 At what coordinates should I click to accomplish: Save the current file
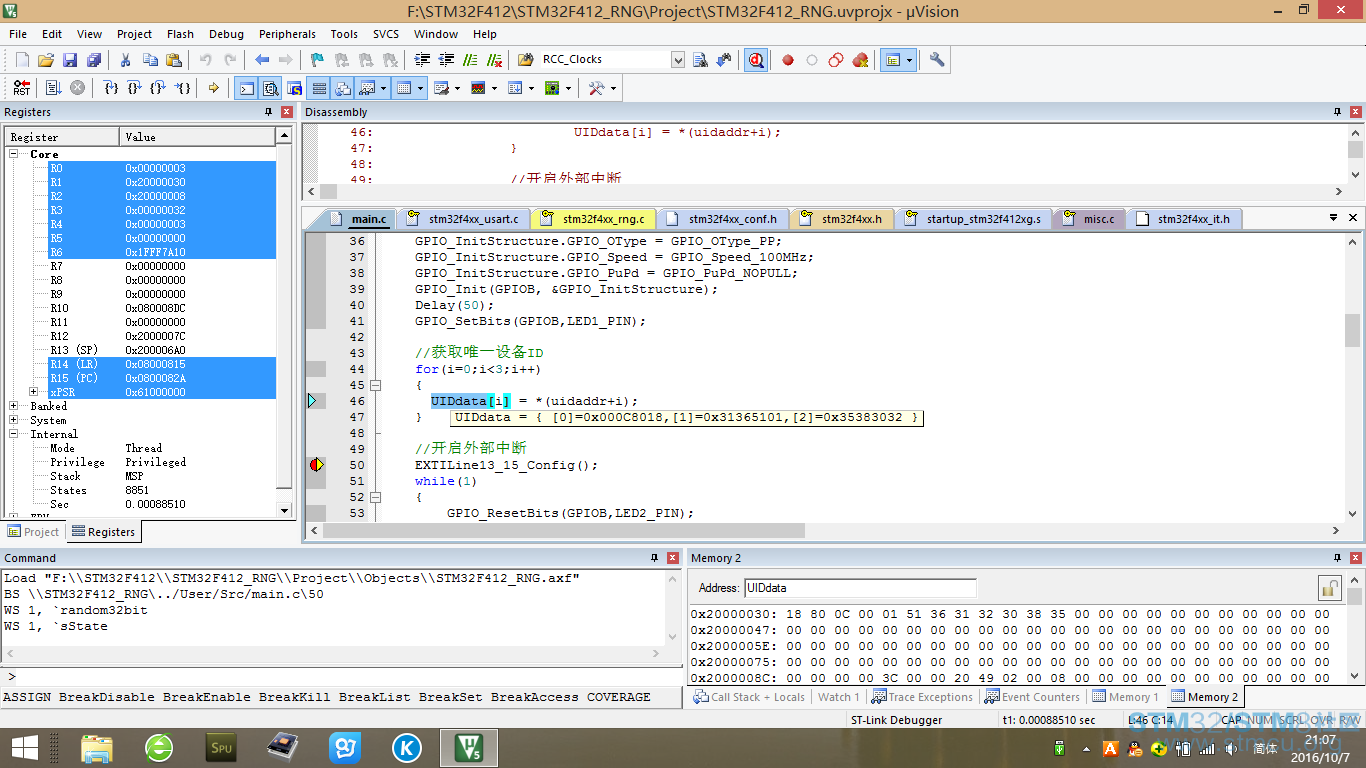70,60
